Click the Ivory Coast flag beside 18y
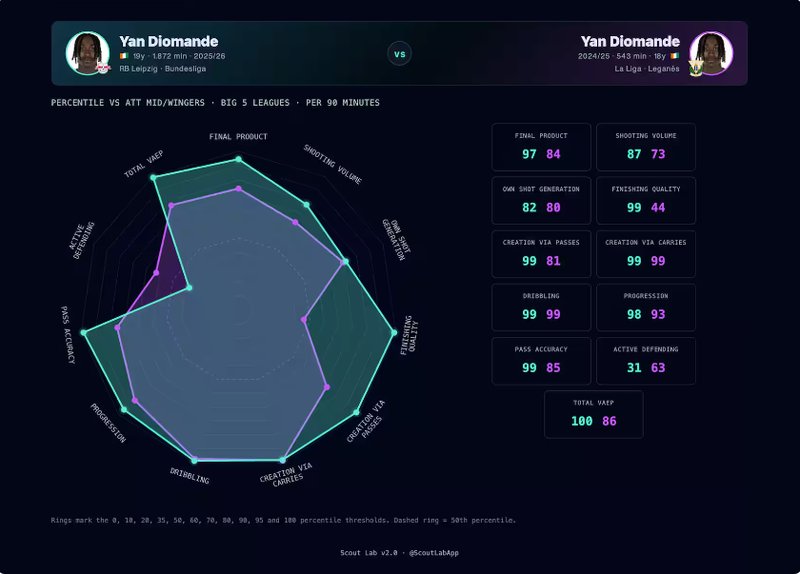This screenshot has width=800, height=574. (674, 57)
